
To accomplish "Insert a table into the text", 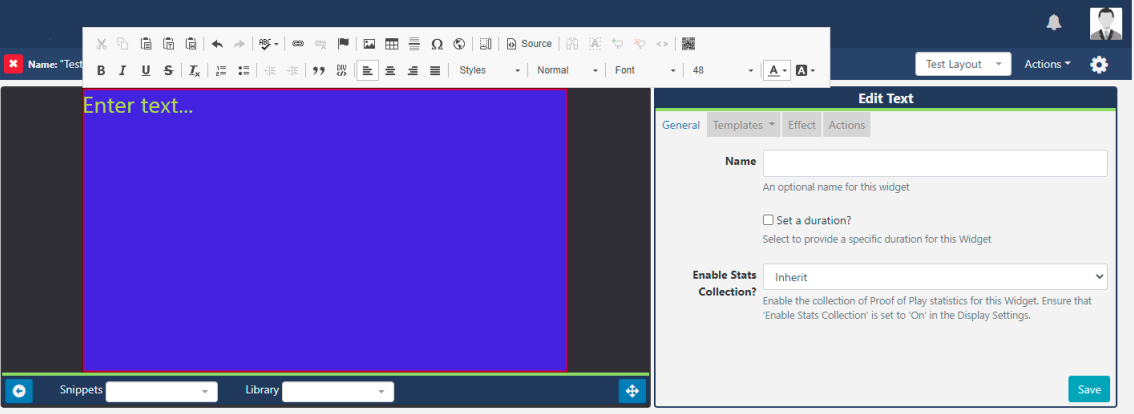I will [x=392, y=44].
